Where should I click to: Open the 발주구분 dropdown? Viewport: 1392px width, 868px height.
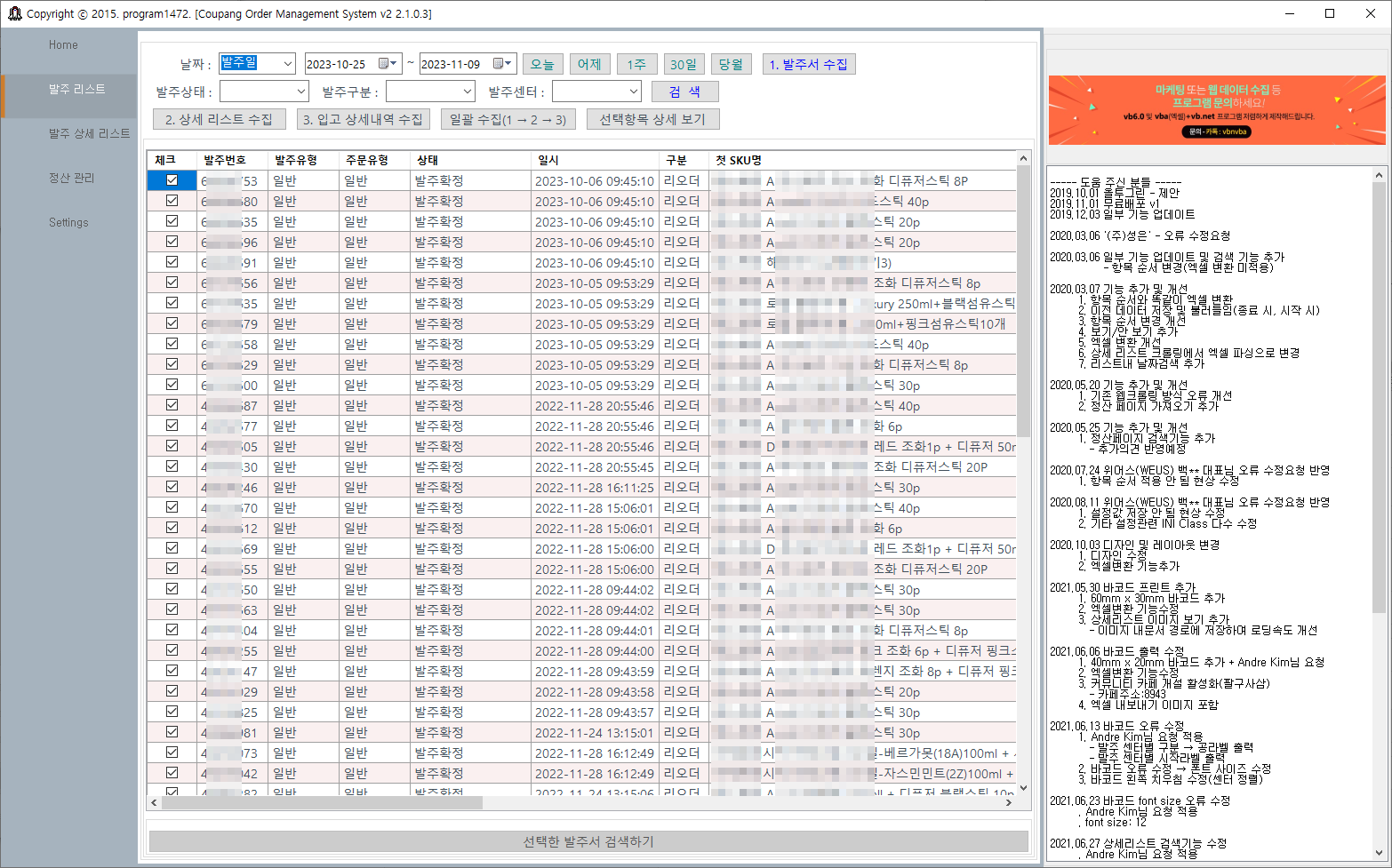click(430, 91)
